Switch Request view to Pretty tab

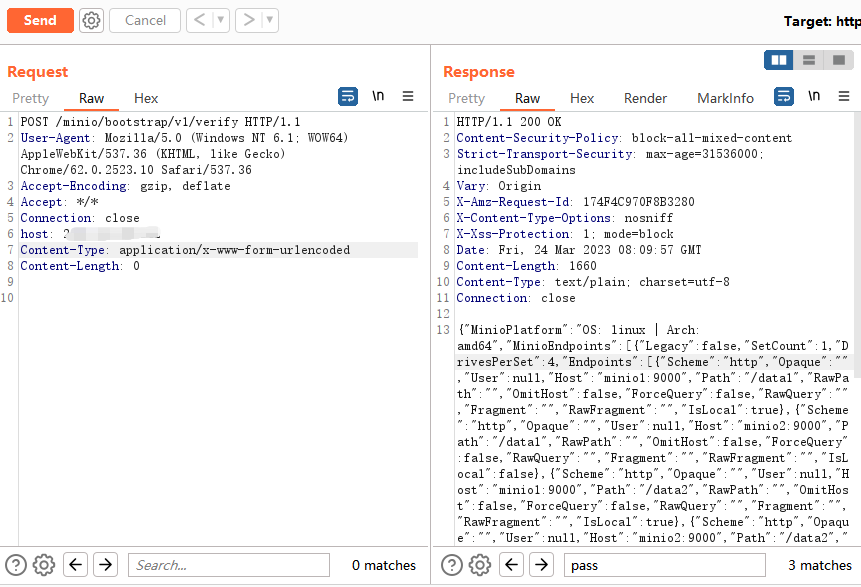coord(31,98)
